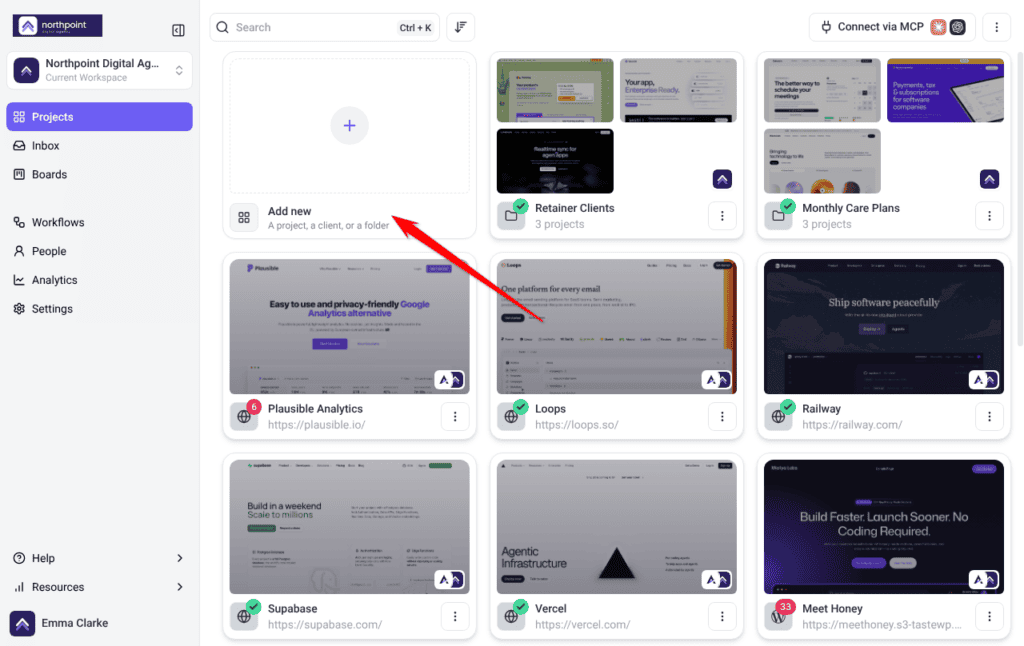Open Railway card three-dot menu
This screenshot has height=646, width=1024.
(x=989, y=417)
